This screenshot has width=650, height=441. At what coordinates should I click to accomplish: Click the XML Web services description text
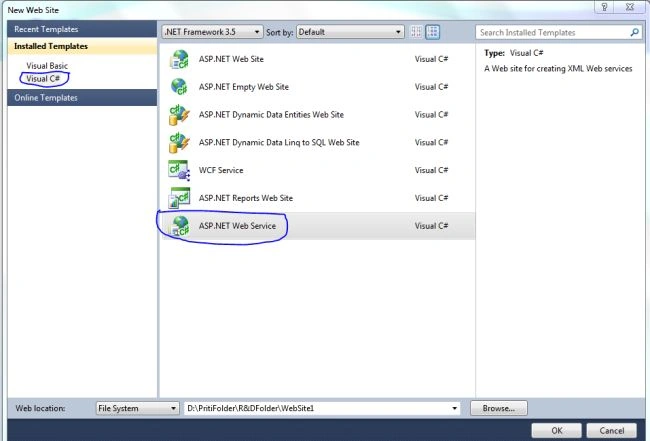pos(558,69)
